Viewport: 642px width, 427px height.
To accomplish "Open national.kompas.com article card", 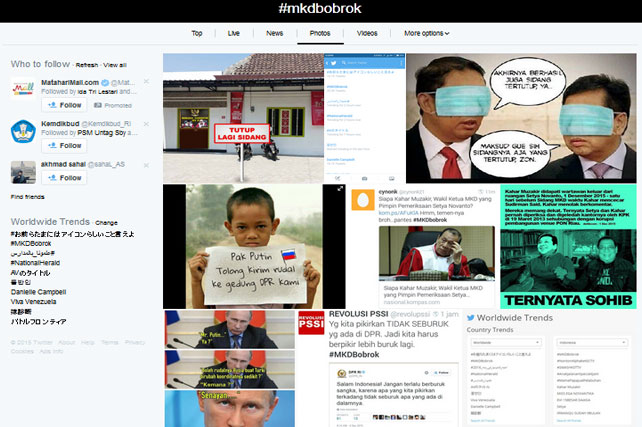I will click(x=436, y=295).
